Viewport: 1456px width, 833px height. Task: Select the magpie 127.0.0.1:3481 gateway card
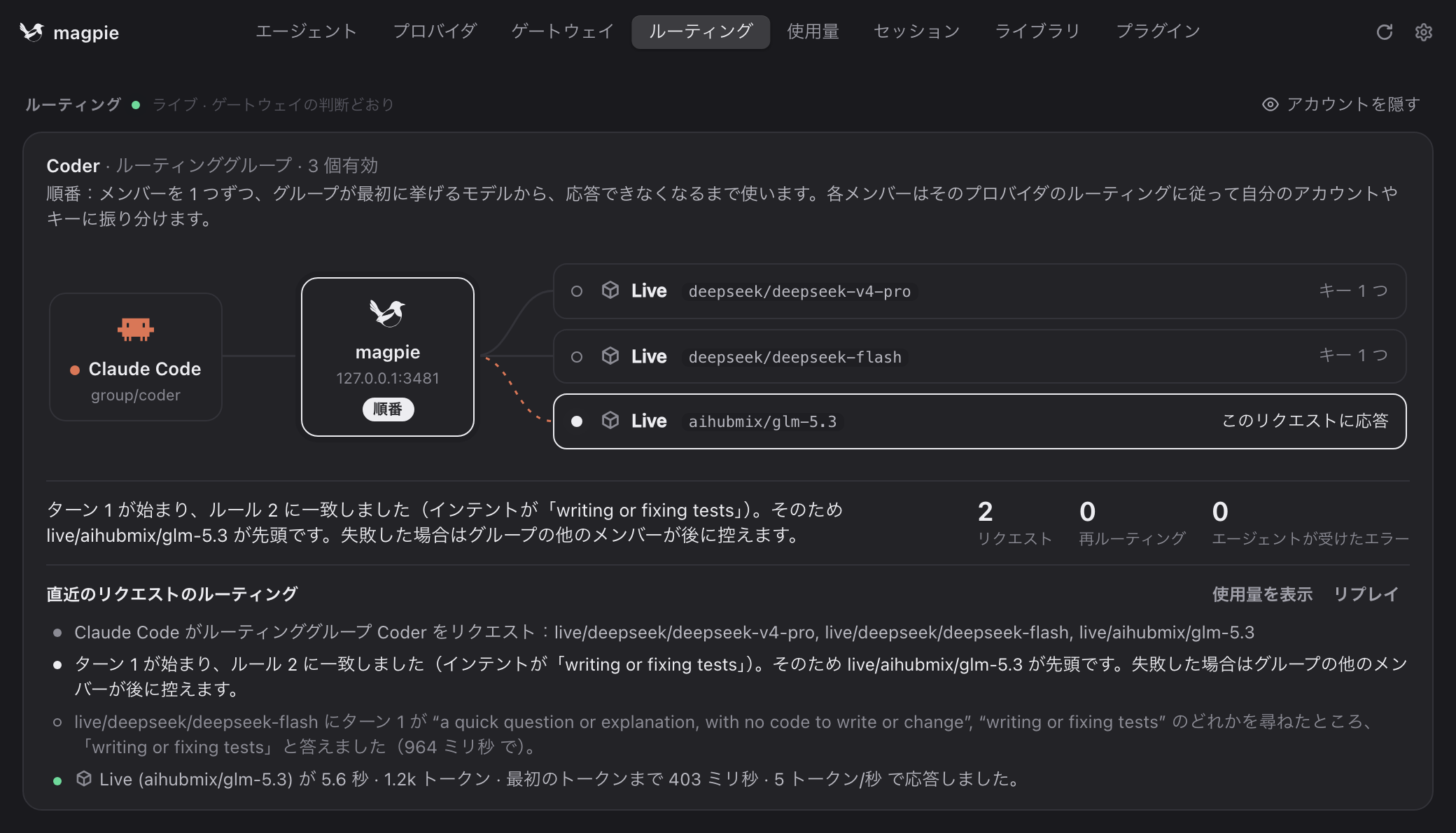388,357
